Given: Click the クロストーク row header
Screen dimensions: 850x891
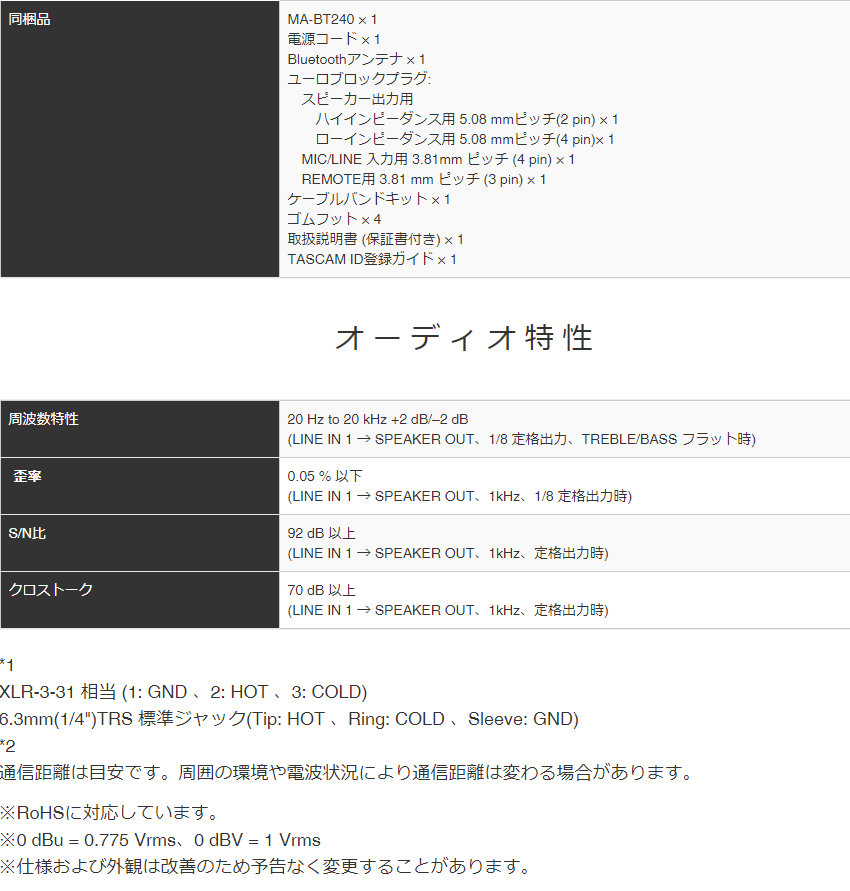Looking at the screenshot, I should pos(50,590).
